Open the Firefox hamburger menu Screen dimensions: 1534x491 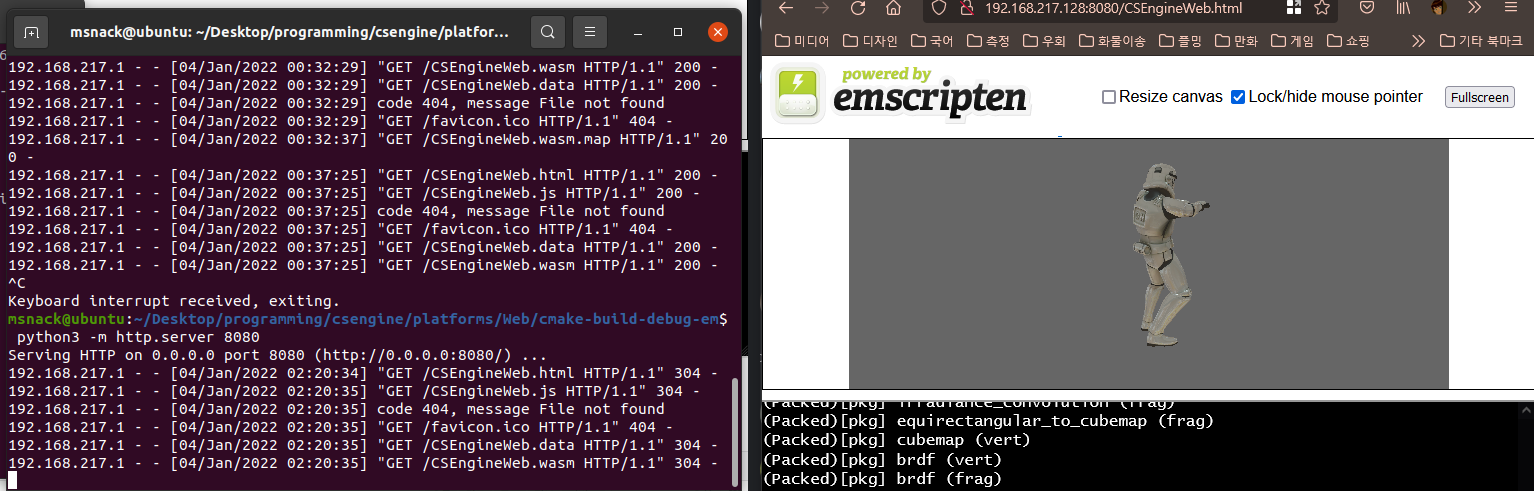[1510, 8]
